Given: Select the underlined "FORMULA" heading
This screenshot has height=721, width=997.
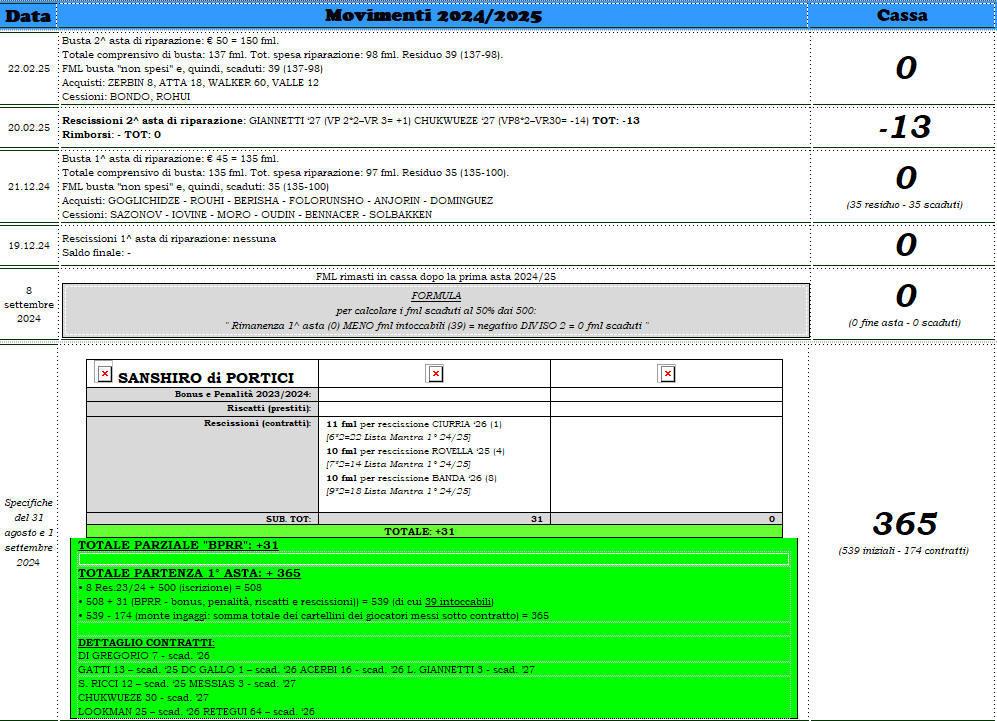Looking at the screenshot, I should 436,296.
